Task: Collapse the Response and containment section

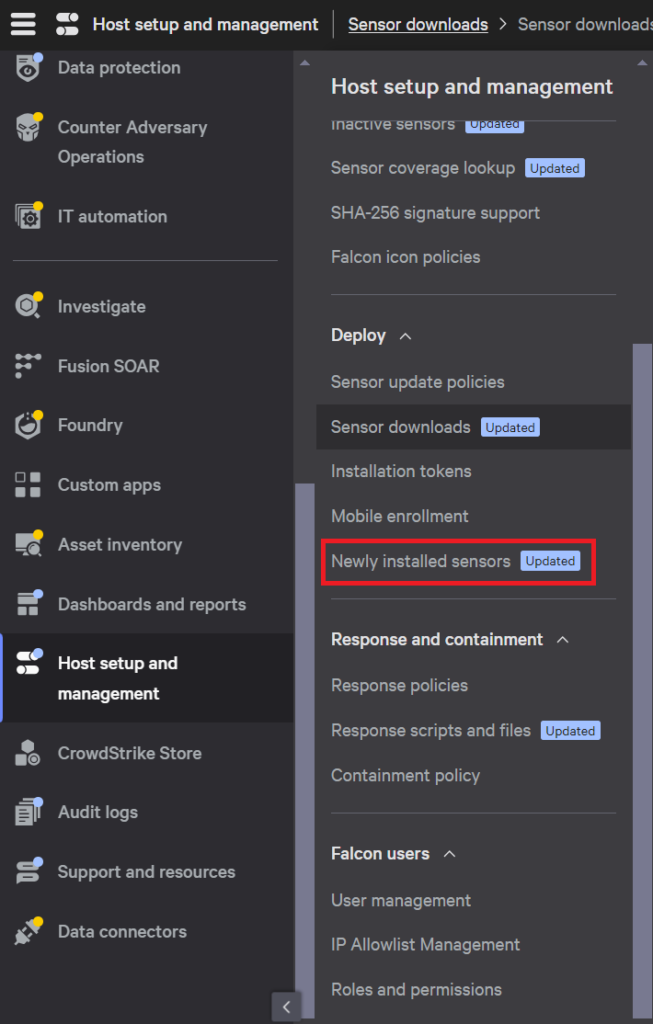Action: (x=563, y=639)
